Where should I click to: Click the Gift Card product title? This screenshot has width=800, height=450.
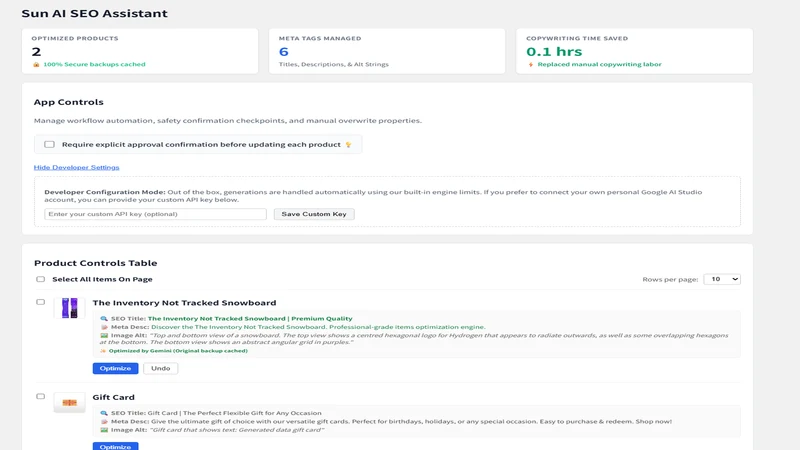[x=113, y=397]
